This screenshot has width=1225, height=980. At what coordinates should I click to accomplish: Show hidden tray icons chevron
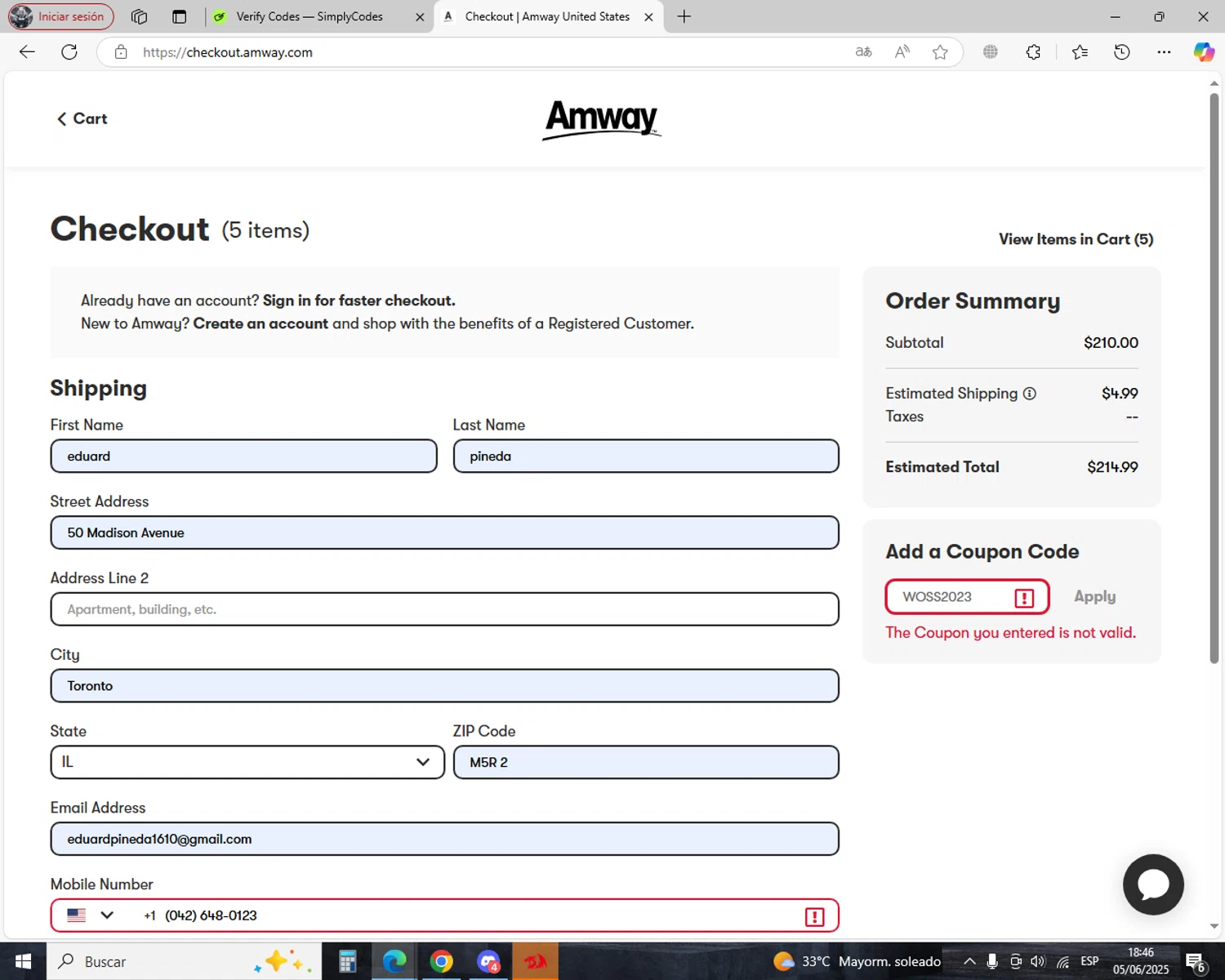click(x=969, y=961)
